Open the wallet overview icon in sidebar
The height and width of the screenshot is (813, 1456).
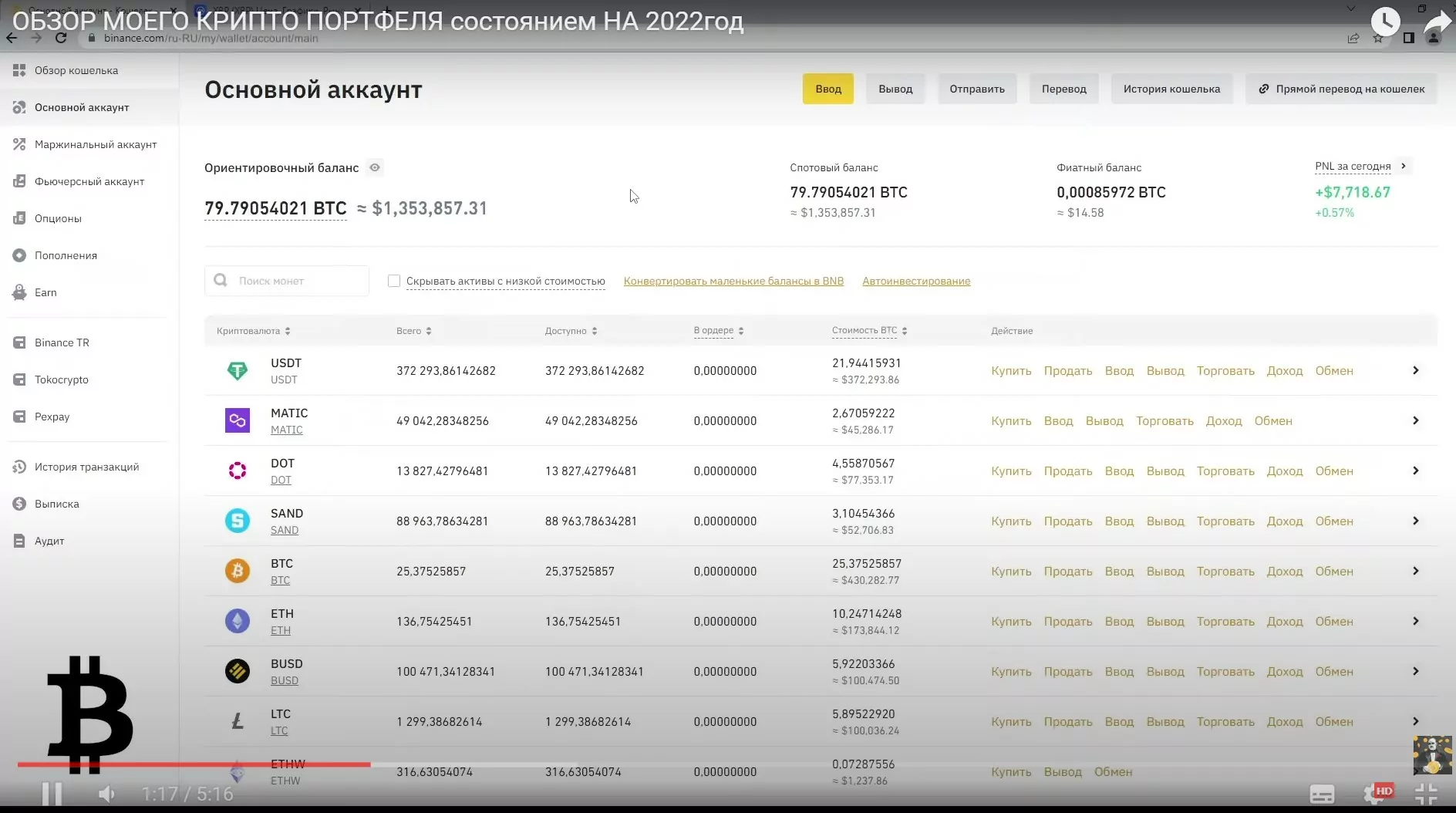coord(19,70)
